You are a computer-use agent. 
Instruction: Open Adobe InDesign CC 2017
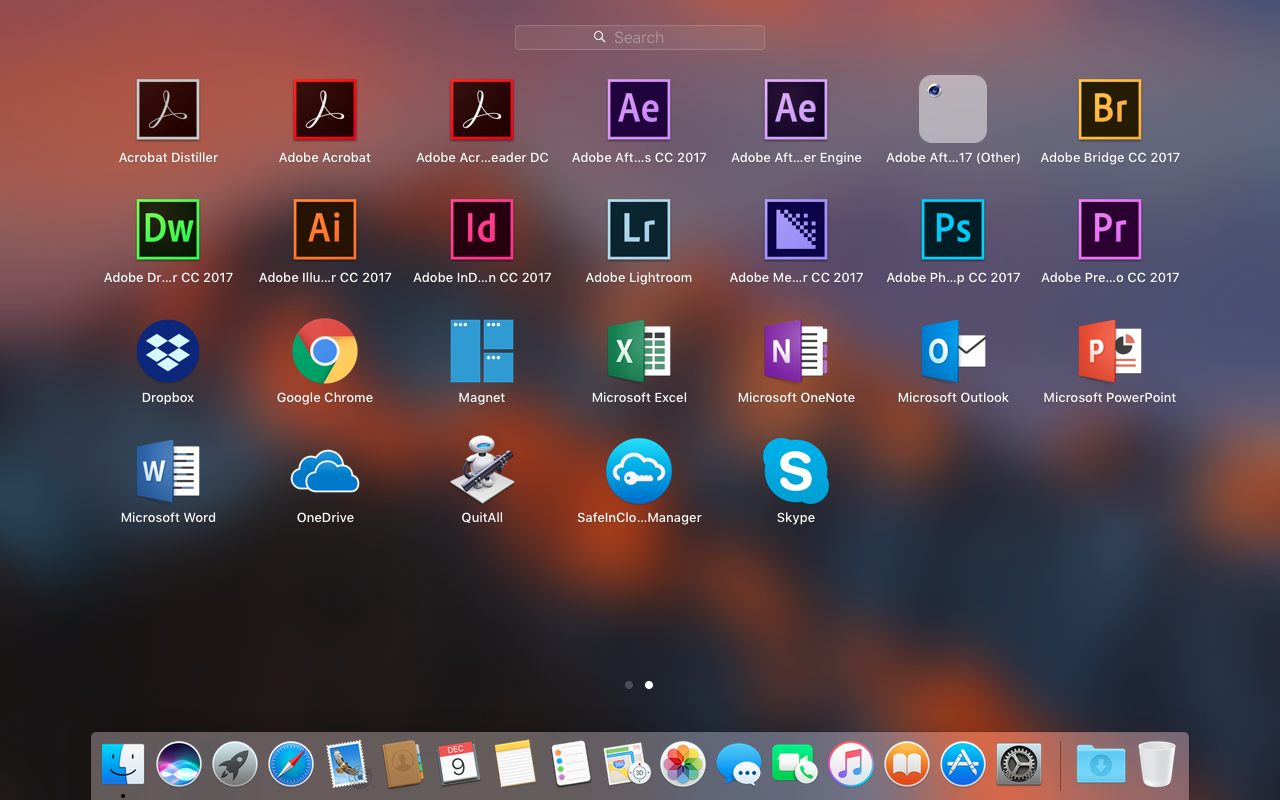(482, 229)
